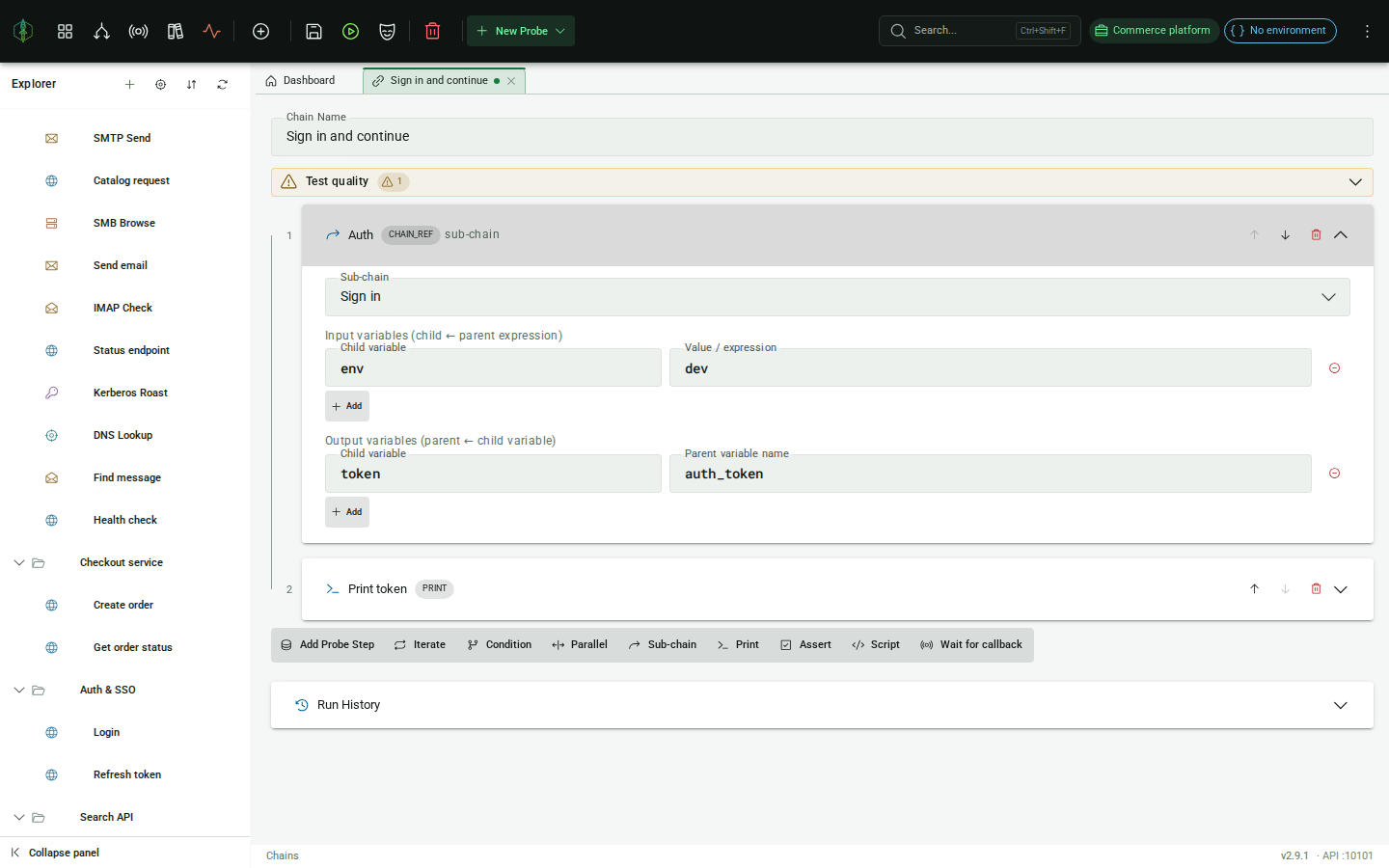
Task: Collapse the Checkout service folder
Action: point(19,562)
